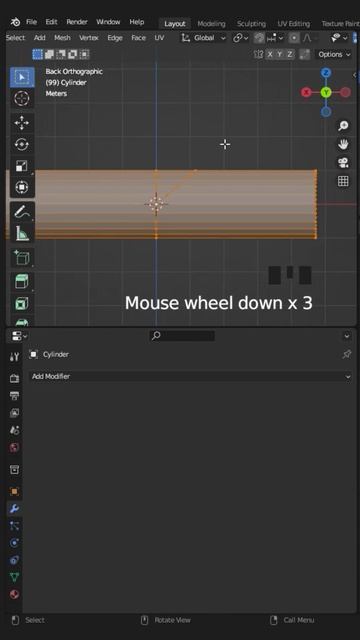Open the Tool properties tab

(x=14, y=357)
